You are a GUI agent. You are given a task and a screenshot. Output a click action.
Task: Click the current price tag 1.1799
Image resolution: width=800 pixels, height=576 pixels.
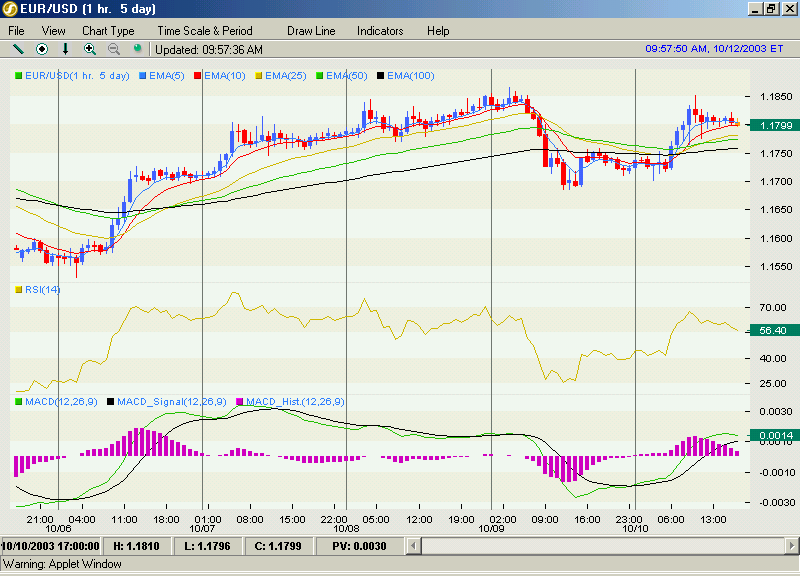pos(775,126)
